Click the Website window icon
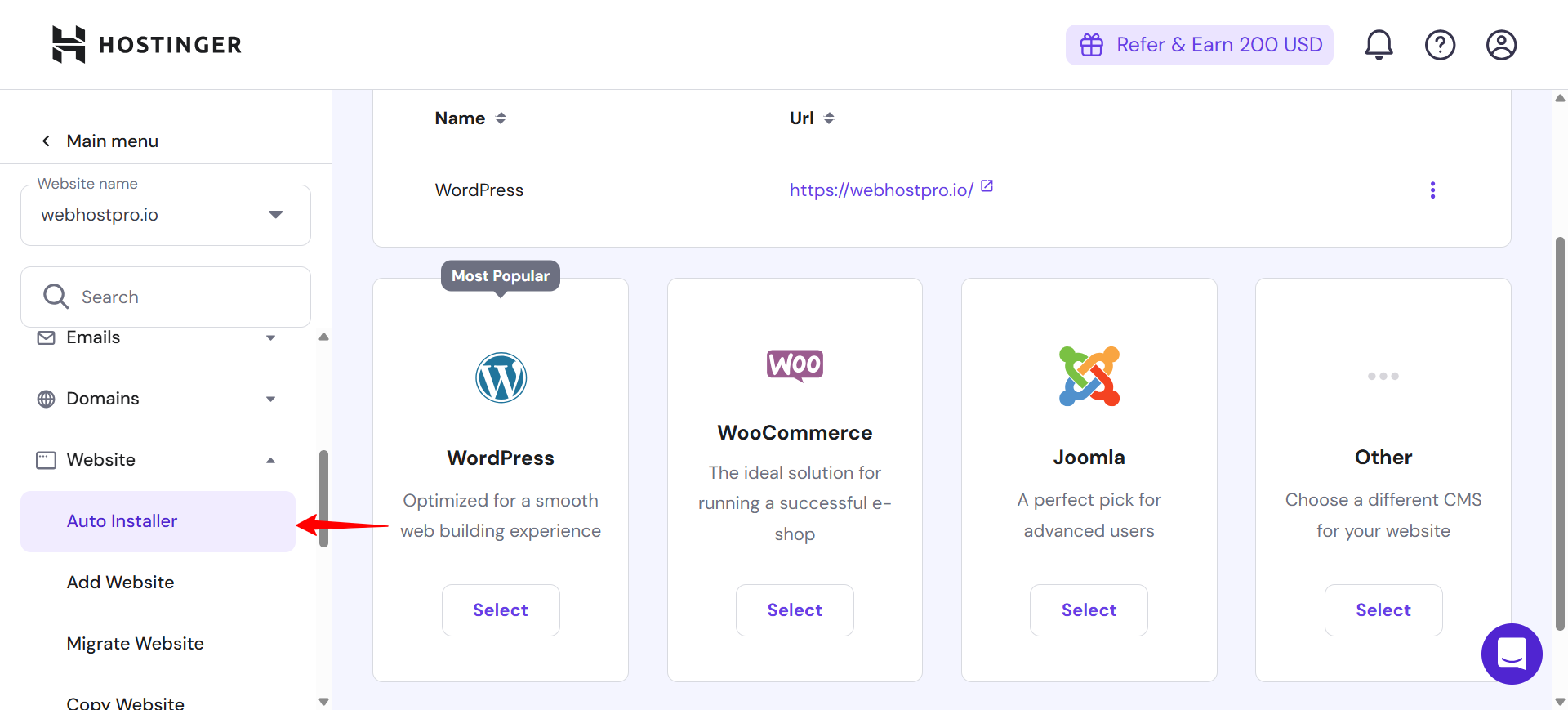1568x710 pixels. (x=47, y=460)
